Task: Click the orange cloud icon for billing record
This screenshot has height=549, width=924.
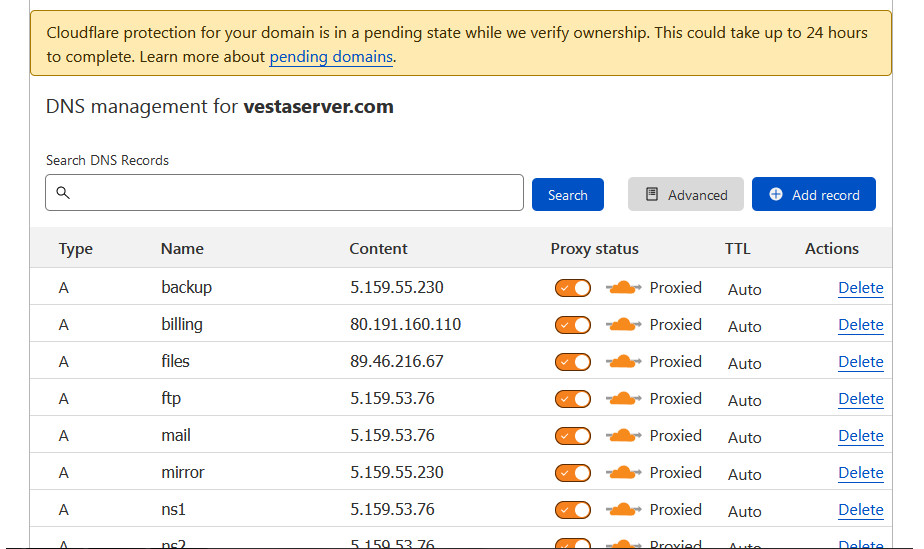Action: [x=624, y=325]
